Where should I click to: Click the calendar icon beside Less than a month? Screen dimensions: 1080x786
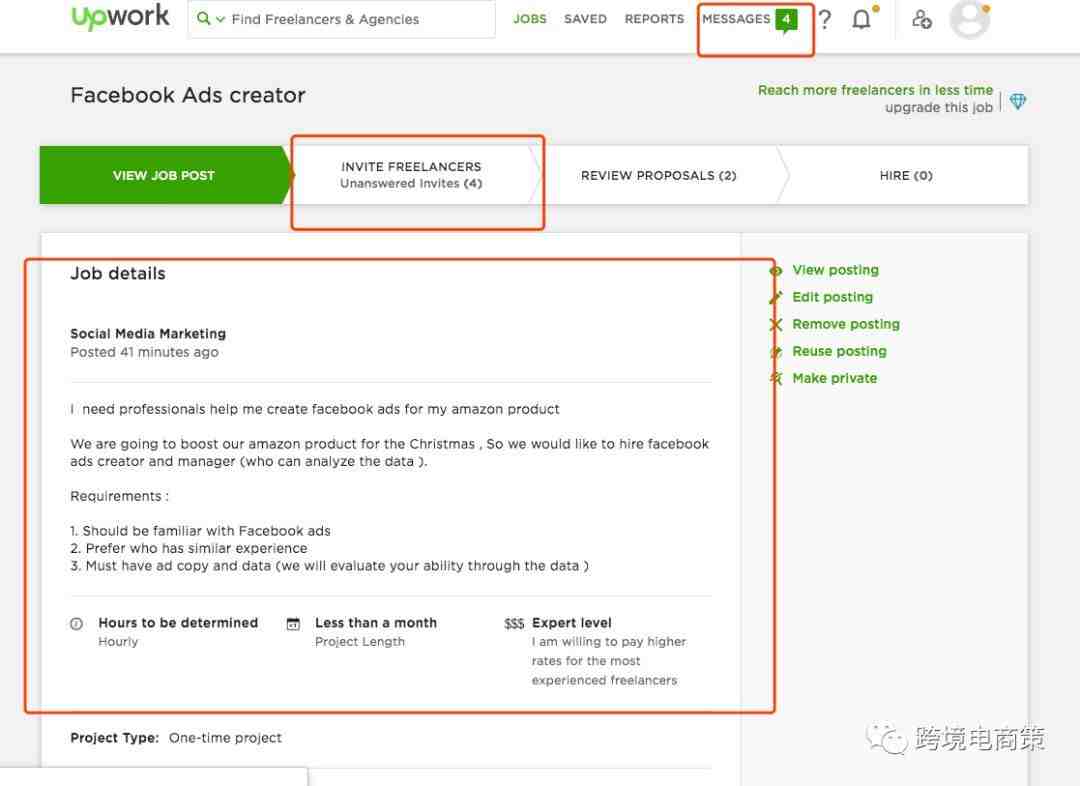tap(293, 624)
